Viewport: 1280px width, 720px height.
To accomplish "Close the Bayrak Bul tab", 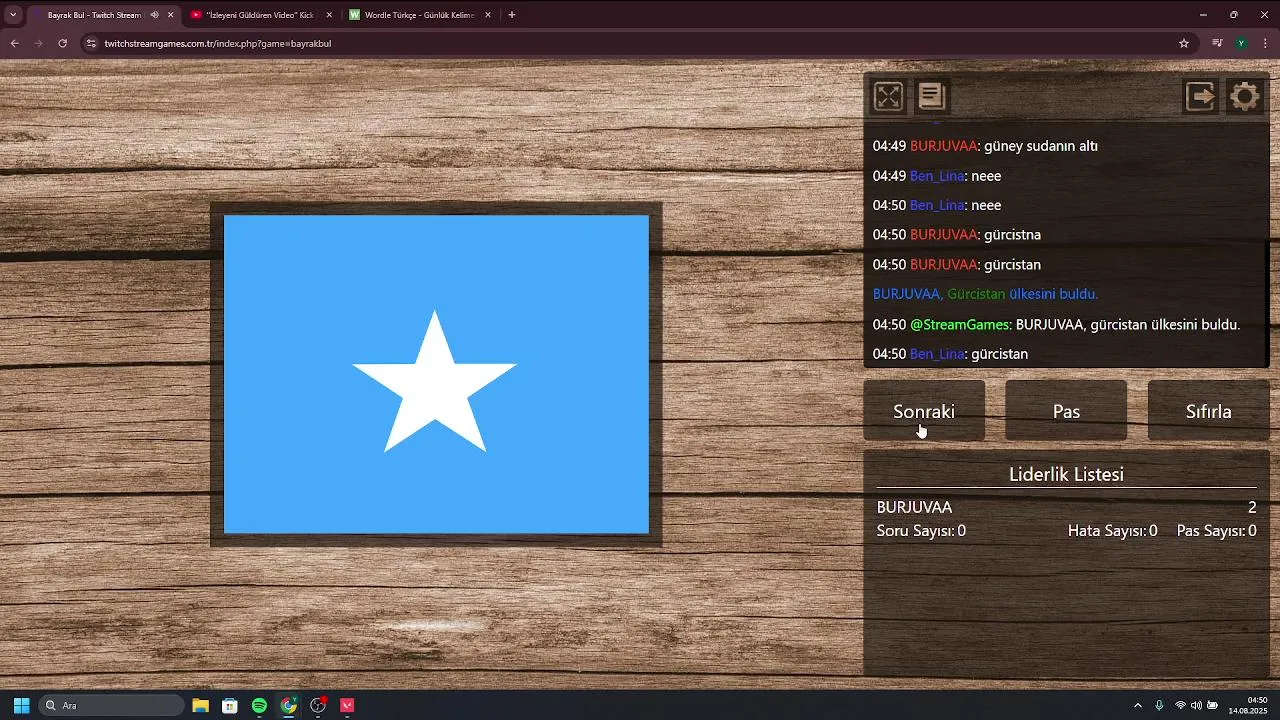I will click(171, 15).
